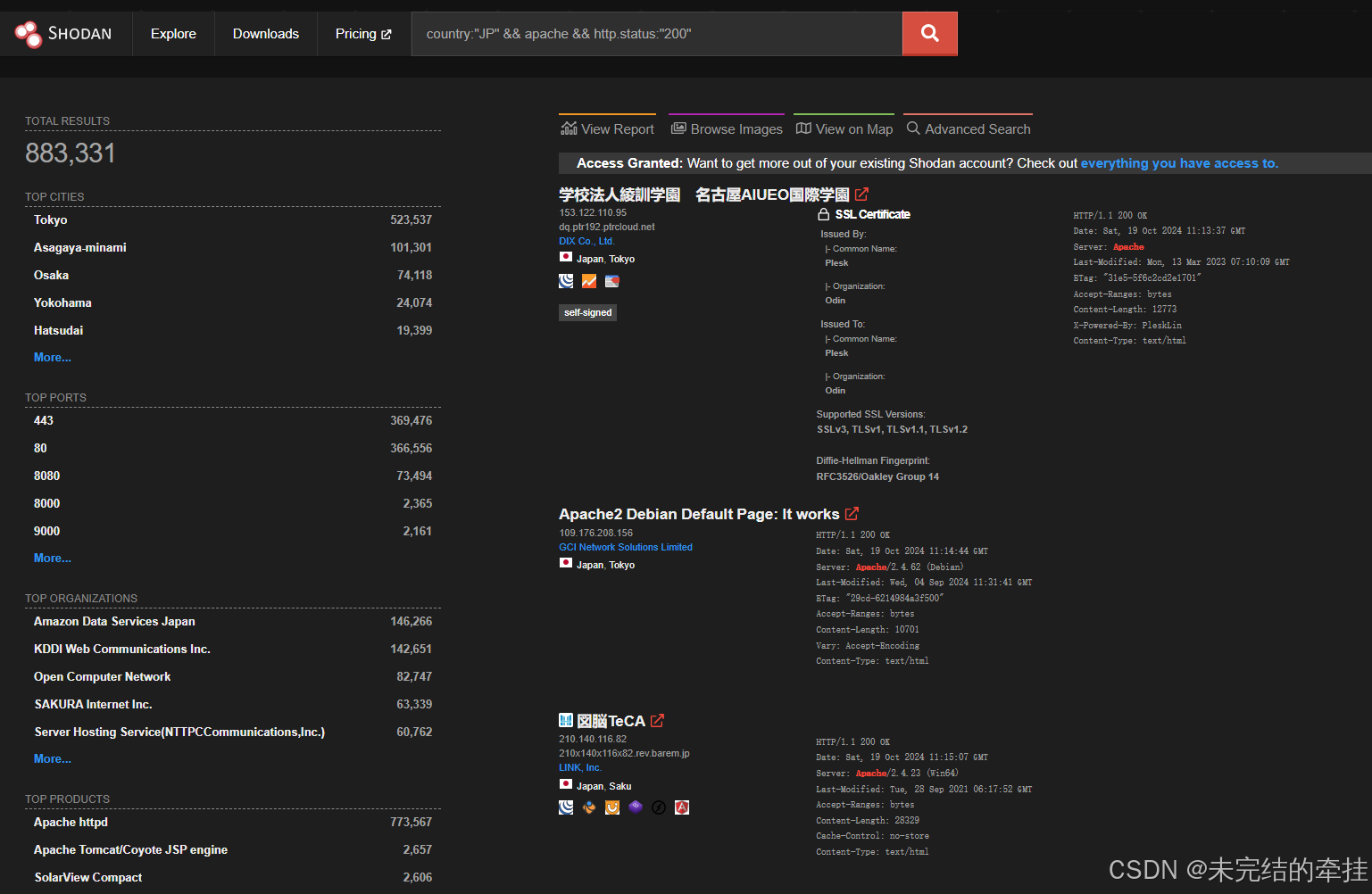Click the orange-blue tech icon under 図脳TeCA result
The width and height of the screenshot is (1372, 894).
[589, 807]
